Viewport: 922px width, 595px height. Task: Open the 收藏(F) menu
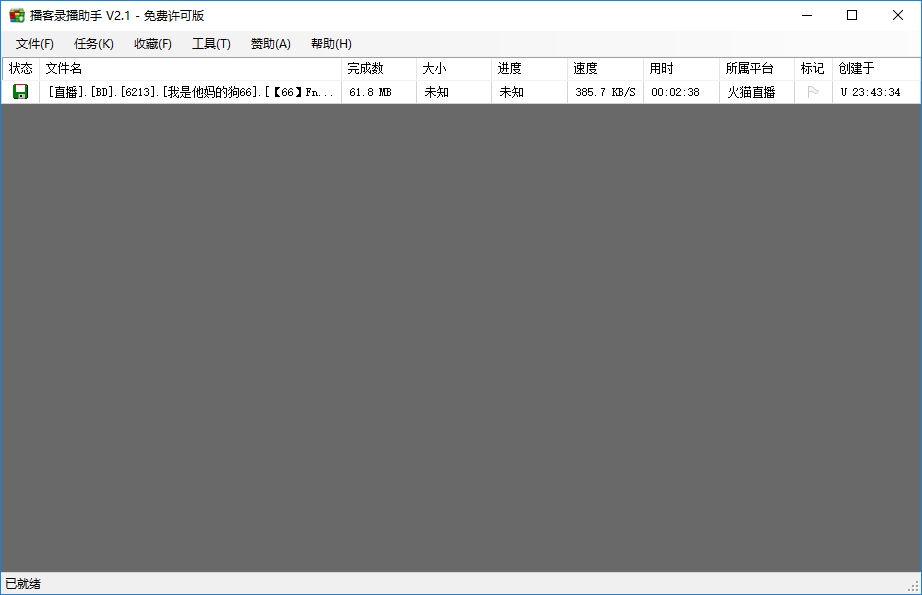click(153, 44)
